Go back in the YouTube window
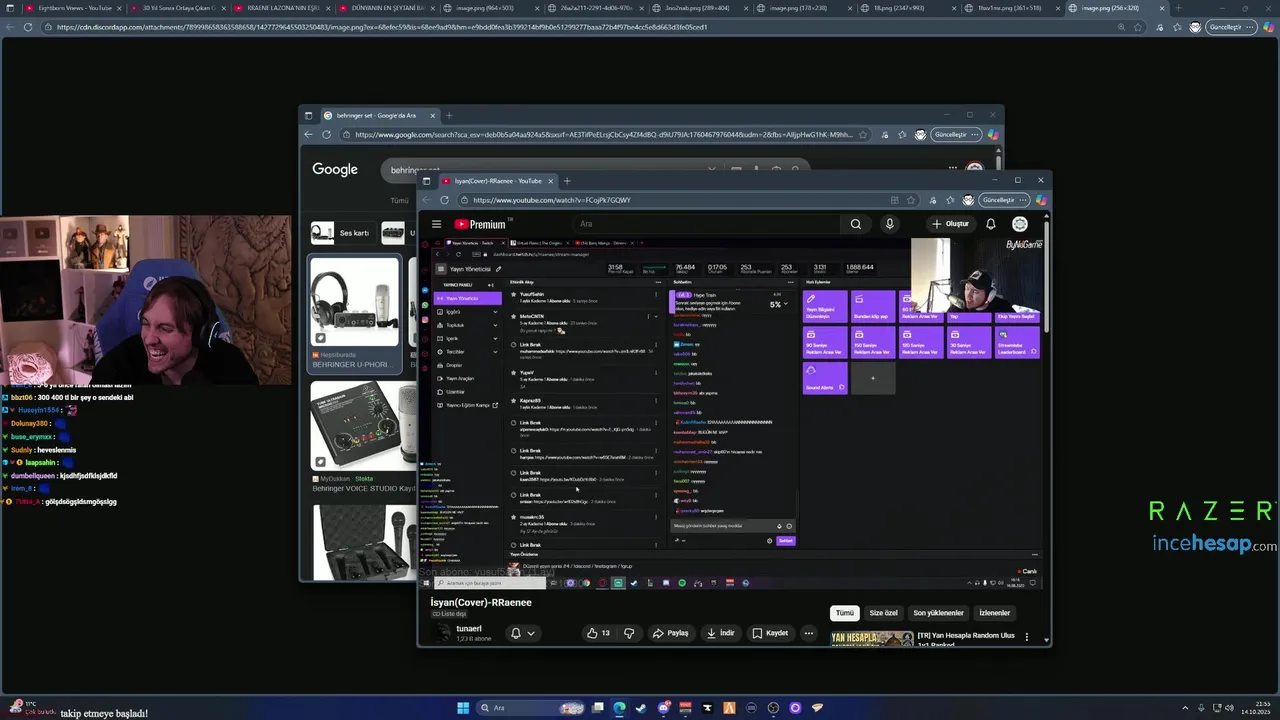1280x720 pixels. tap(428, 200)
